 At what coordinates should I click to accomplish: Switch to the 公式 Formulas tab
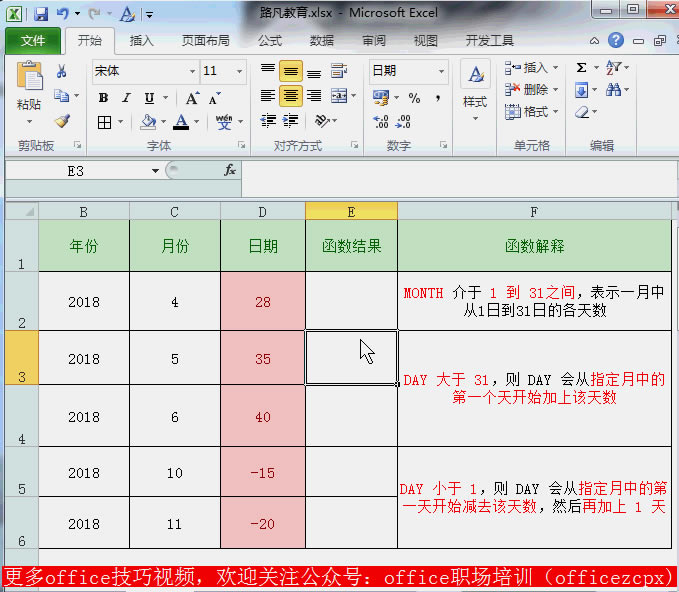click(270, 41)
